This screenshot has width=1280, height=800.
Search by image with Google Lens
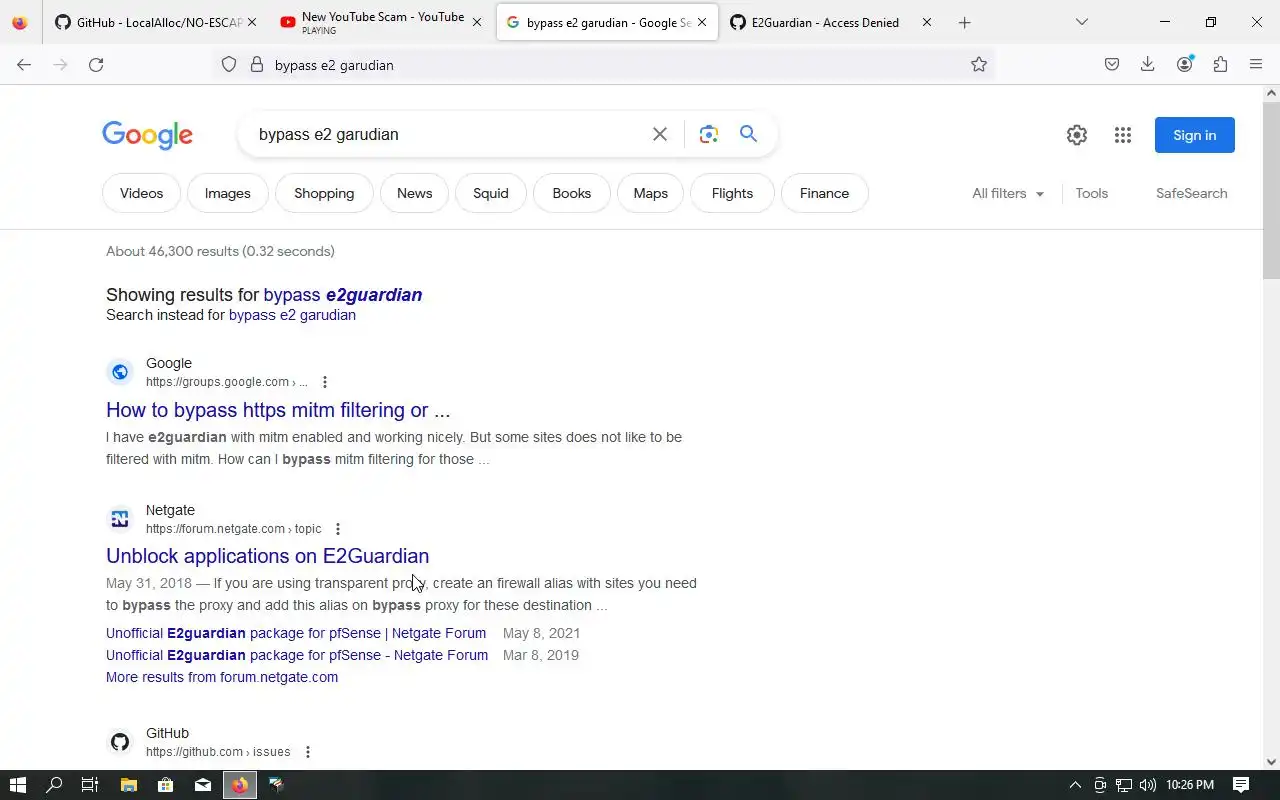tap(709, 134)
